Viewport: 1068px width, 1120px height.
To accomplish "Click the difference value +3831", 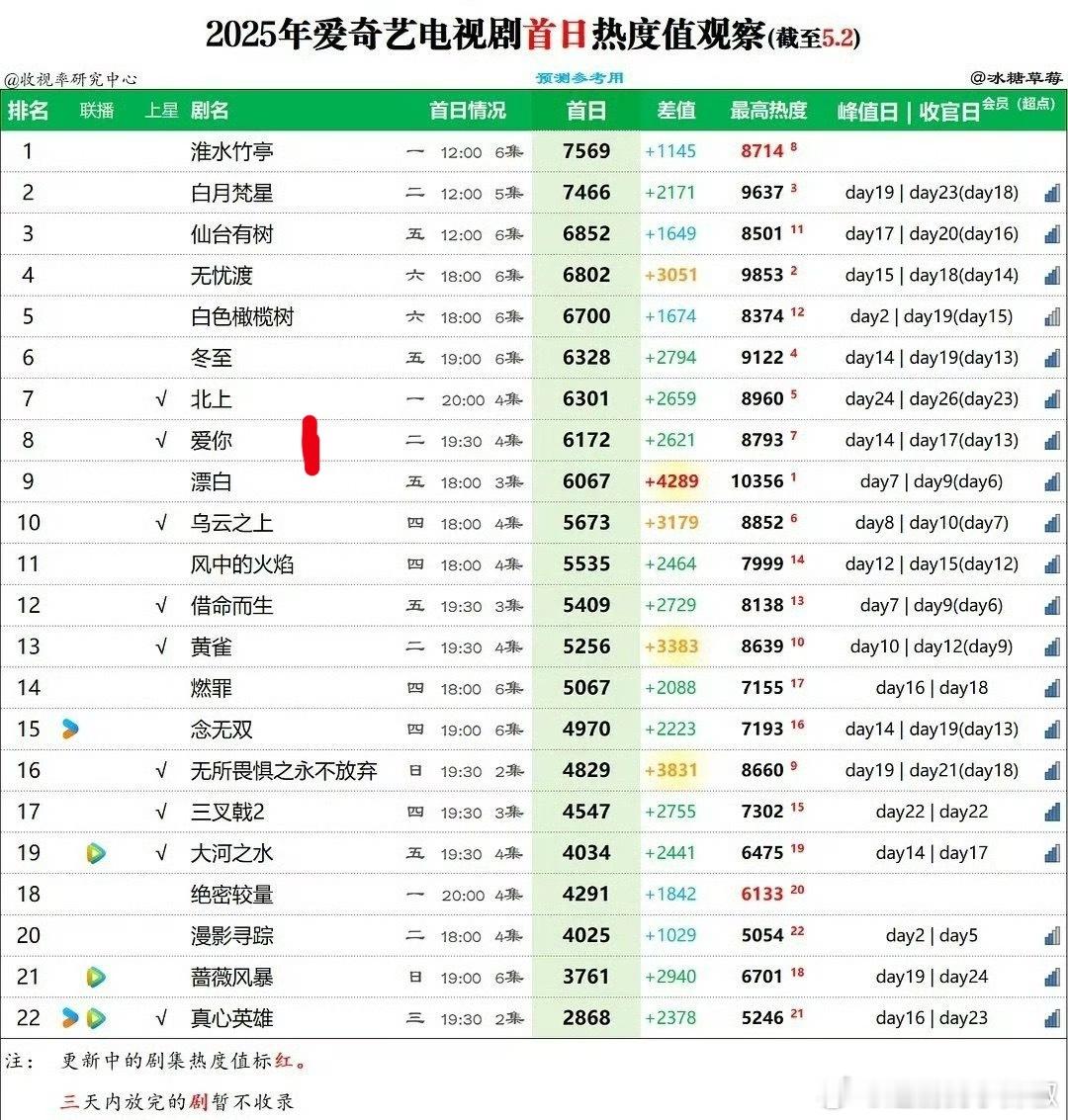I will [670, 771].
